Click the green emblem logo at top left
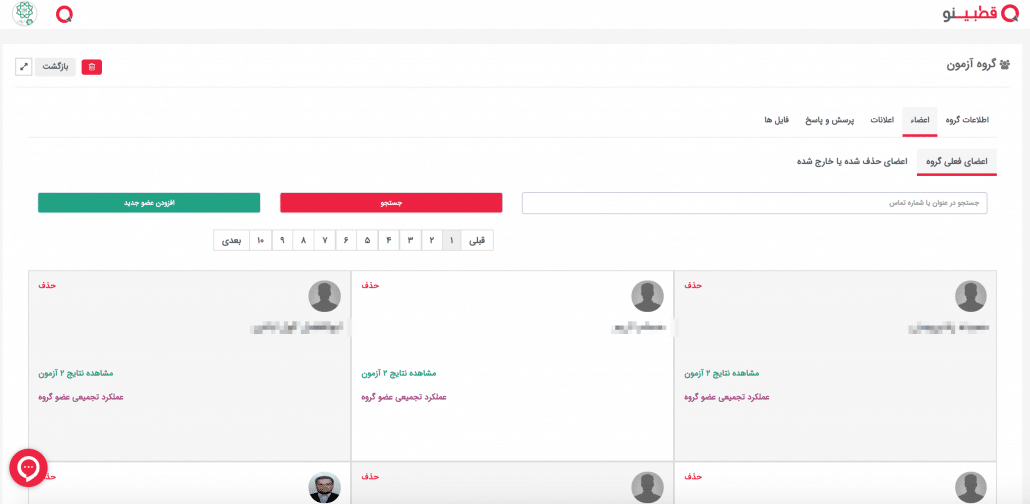The image size is (1030, 504). pos(23,14)
